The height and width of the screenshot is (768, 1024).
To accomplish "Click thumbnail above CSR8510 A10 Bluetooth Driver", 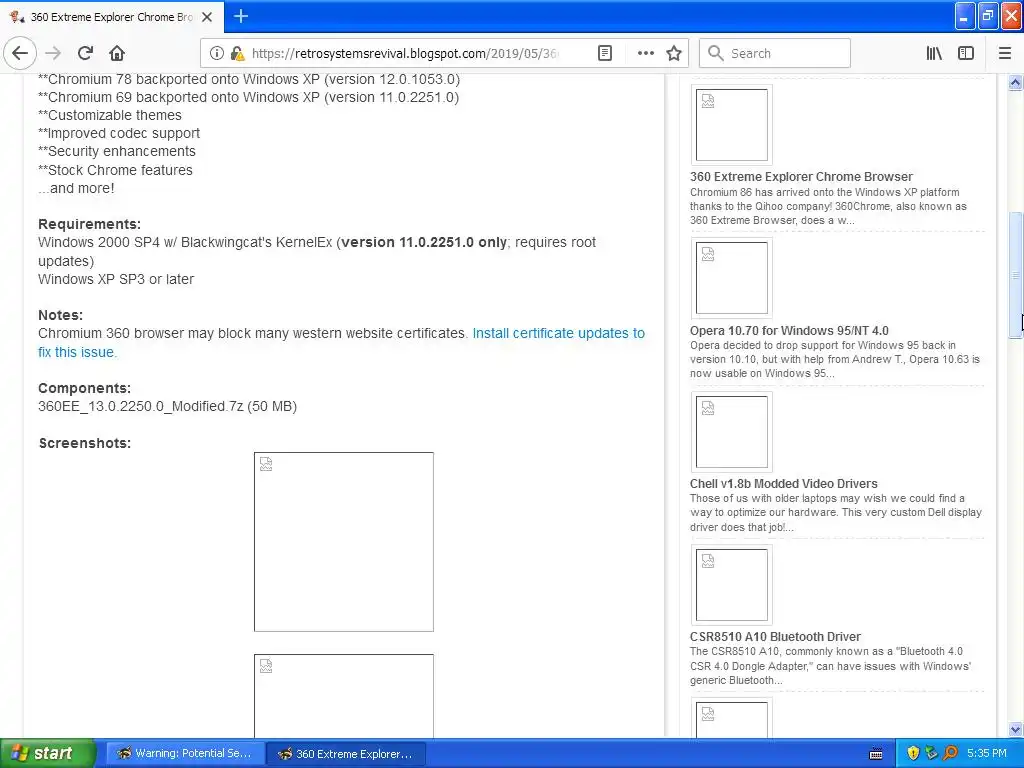I will point(731,584).
